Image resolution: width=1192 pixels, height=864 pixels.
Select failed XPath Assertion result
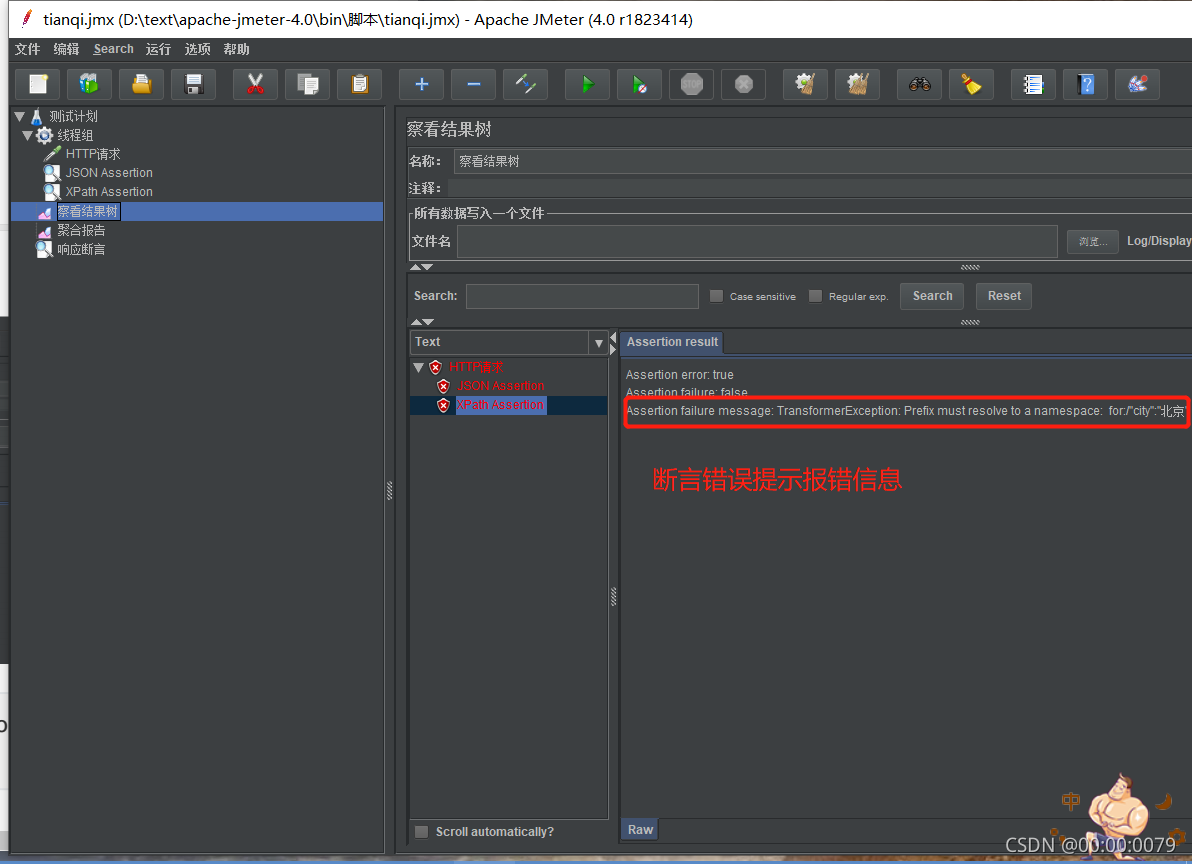pyautogui.click(x=500, y=405)
